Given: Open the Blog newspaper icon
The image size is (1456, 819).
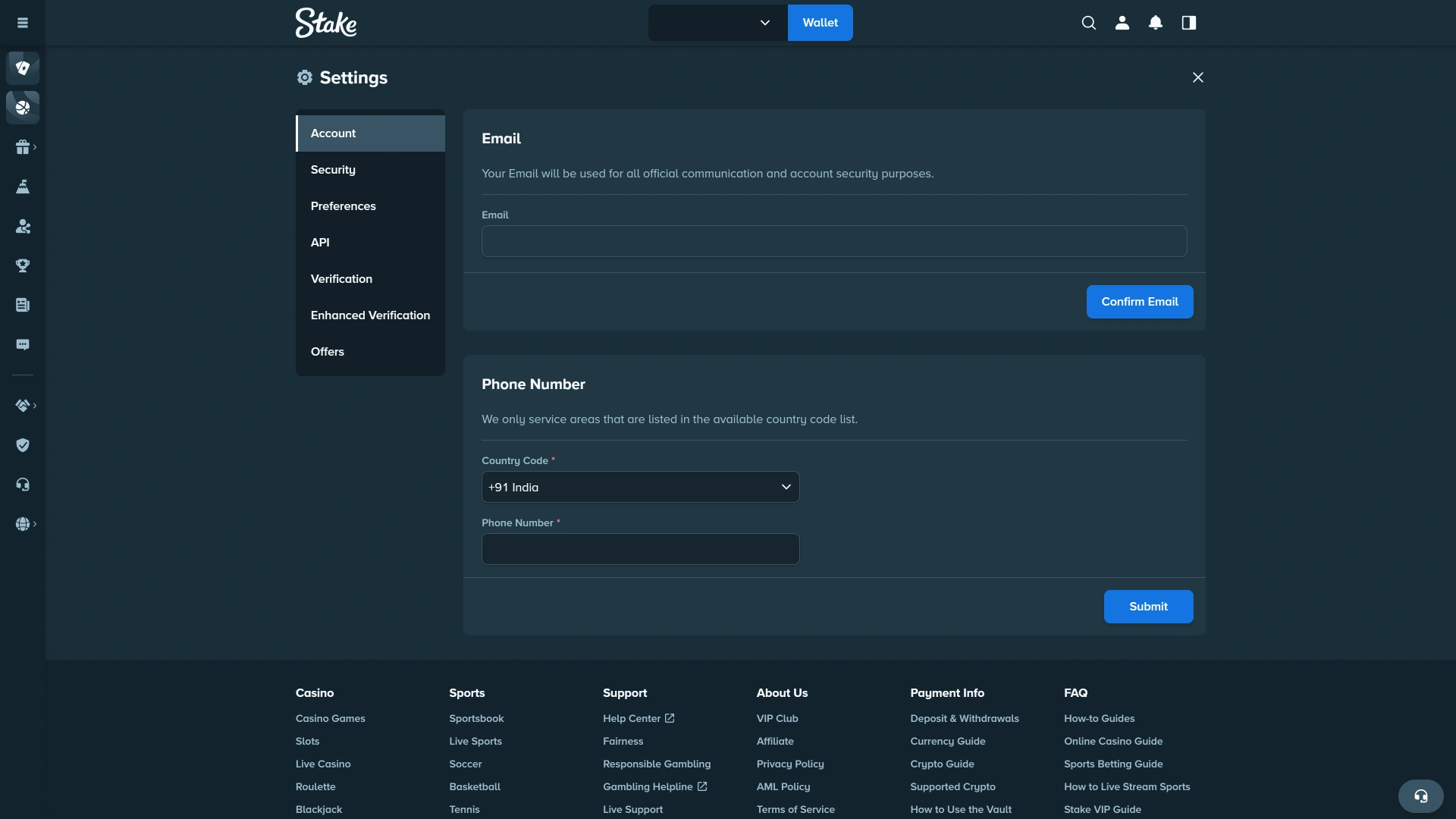Looking at the screenshot, I should tap(23, 305).
